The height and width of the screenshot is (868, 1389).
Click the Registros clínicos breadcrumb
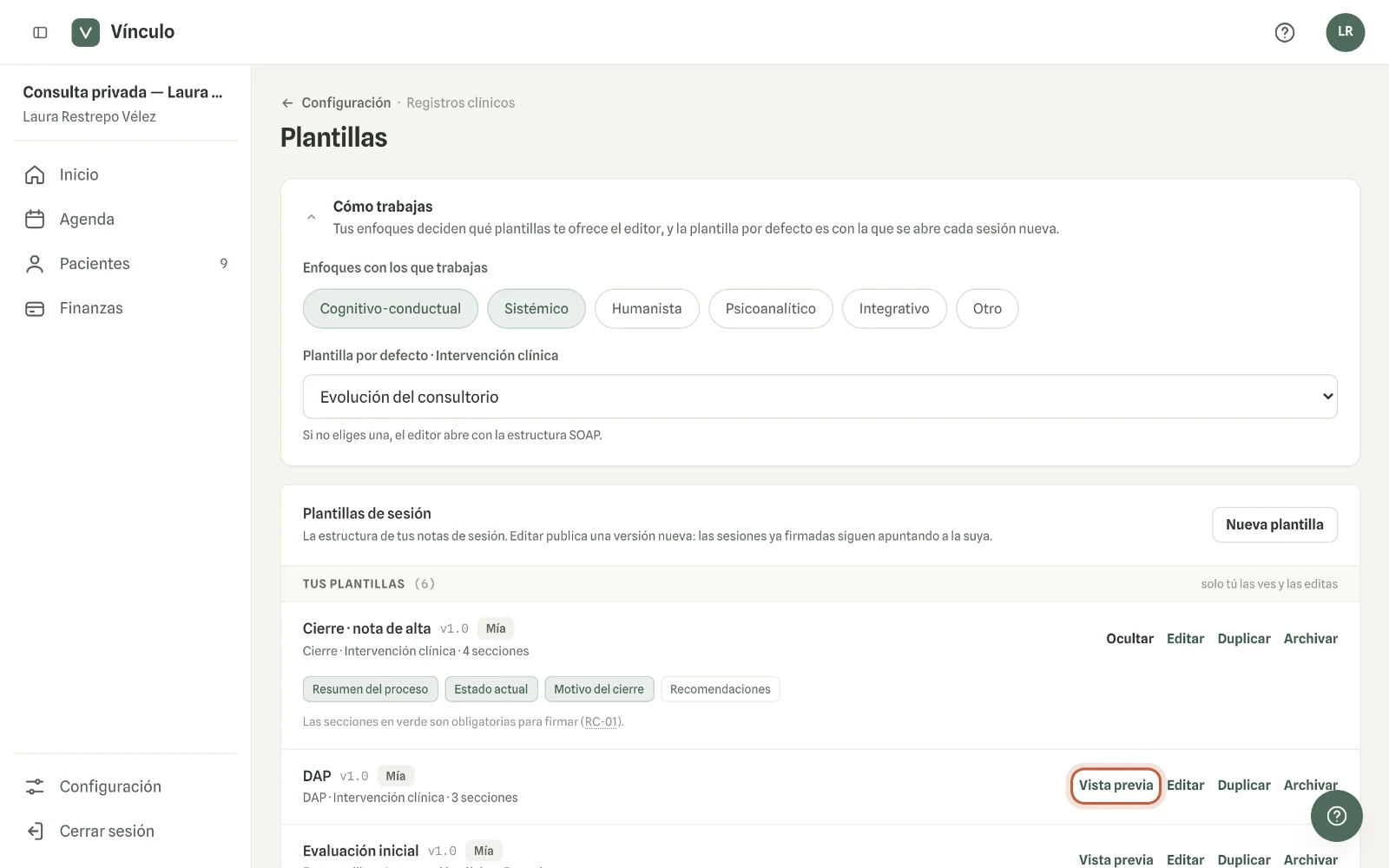click(x=460, y=102)
